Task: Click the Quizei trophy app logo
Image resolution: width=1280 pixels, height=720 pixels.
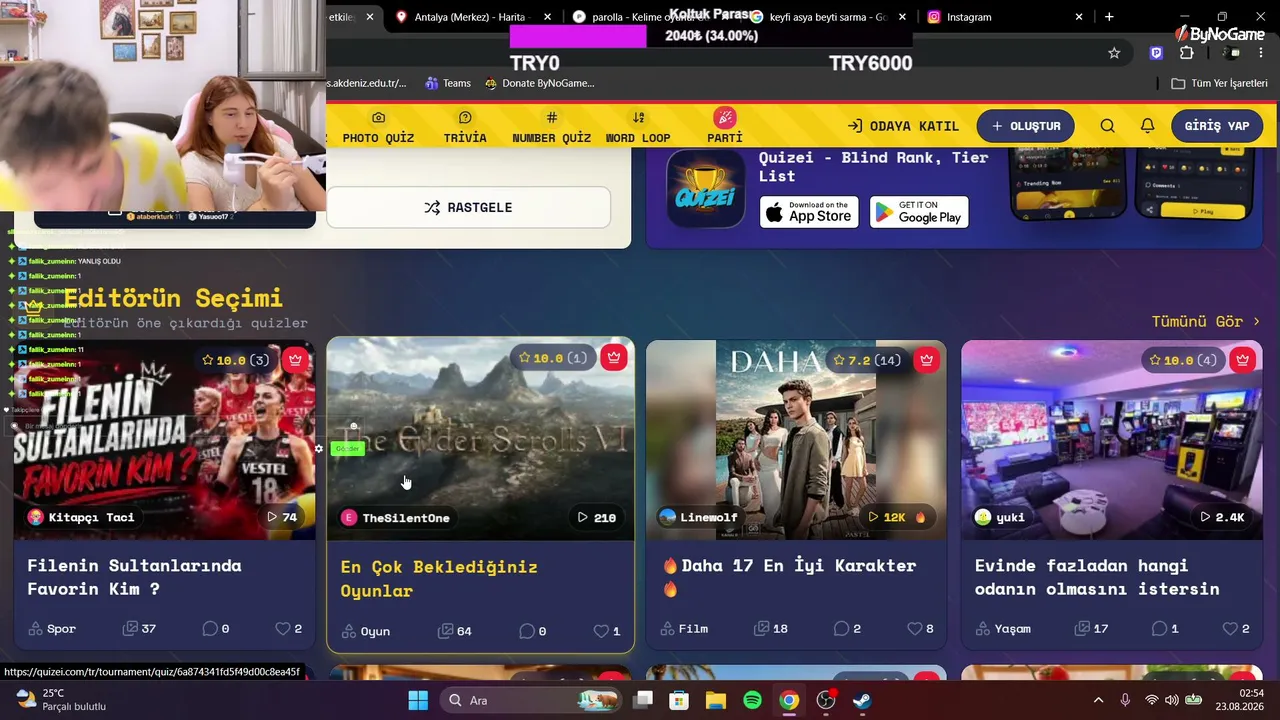Action: [706, 189]
